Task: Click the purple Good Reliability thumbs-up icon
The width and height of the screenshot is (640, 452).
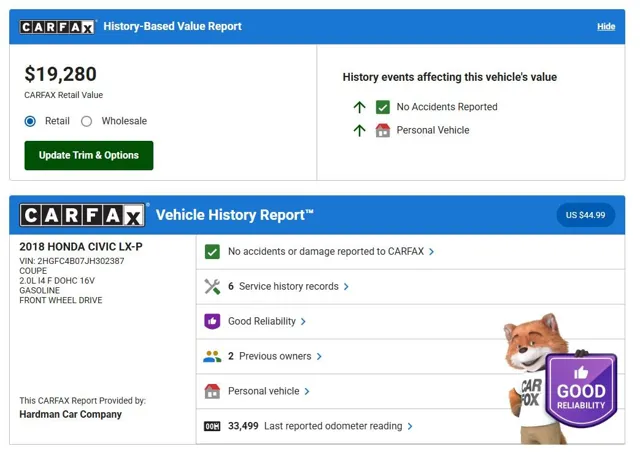Action: pyautogui.click(x=212, y=322)
